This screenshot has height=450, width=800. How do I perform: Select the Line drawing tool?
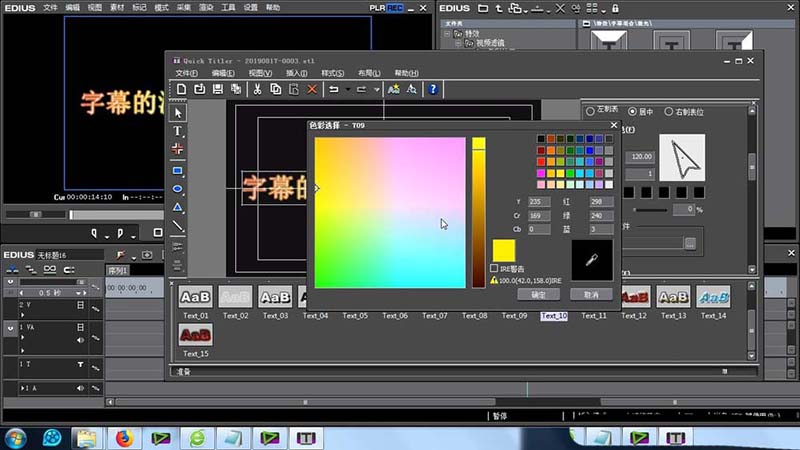click(178, 226)
